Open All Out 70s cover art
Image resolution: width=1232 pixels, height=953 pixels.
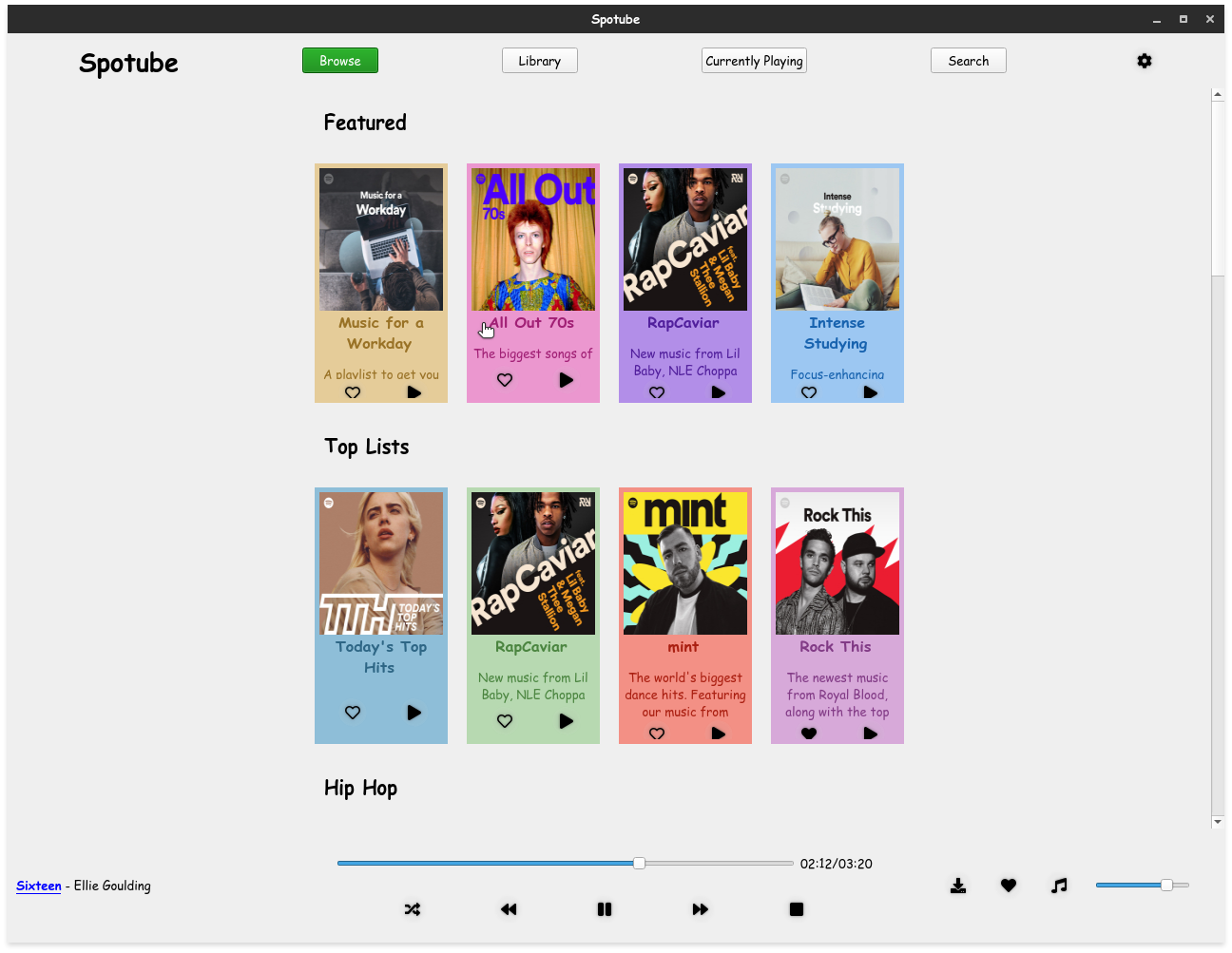click(x=533, y=239)
